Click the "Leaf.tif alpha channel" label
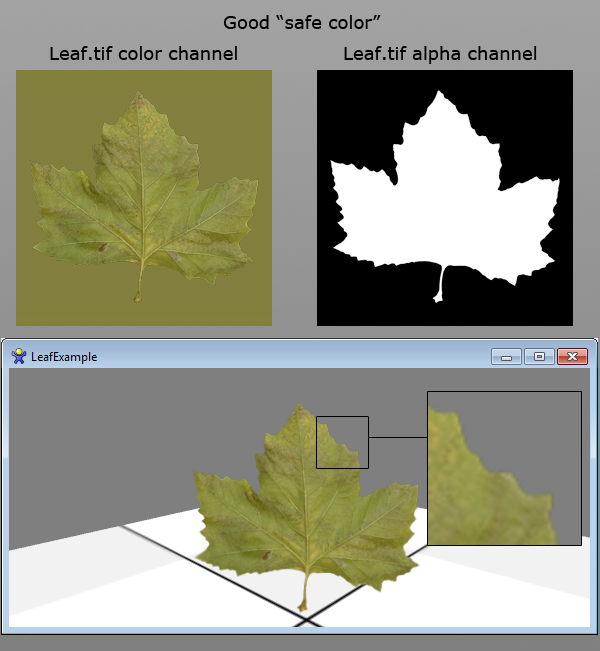The height and width of the screenshot is (651, 600). [440, 54]
